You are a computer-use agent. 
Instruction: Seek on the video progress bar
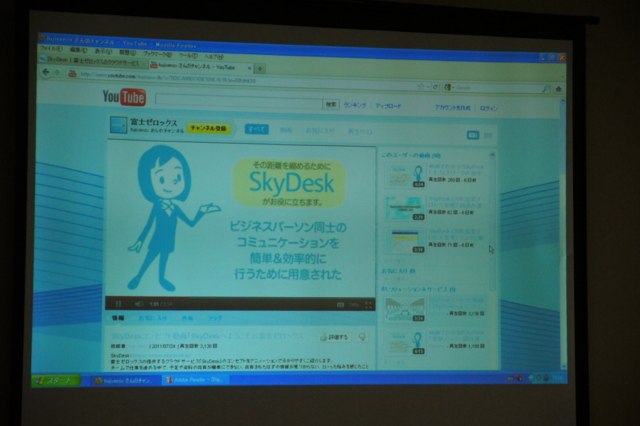point(240,298)
